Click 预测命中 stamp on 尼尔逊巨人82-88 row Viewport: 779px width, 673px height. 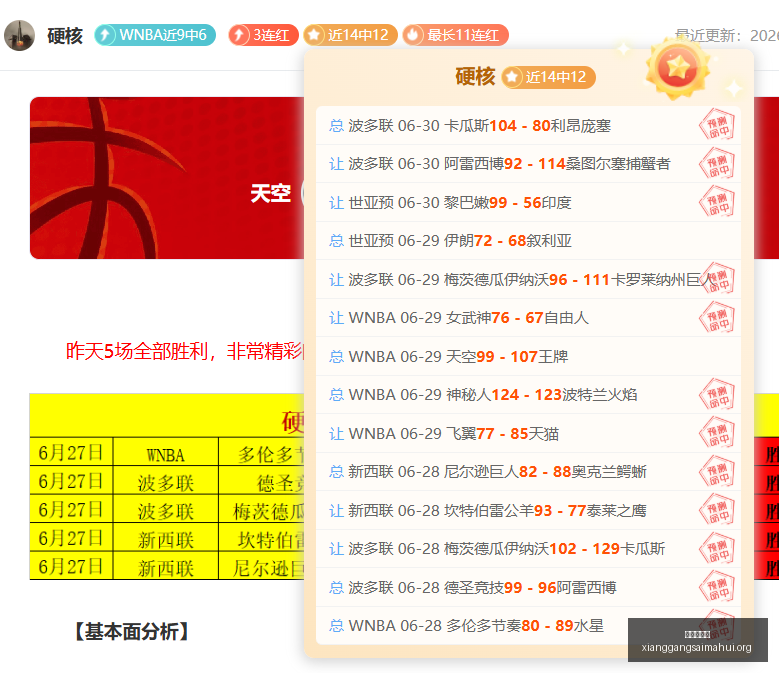(x=717, y=471)
